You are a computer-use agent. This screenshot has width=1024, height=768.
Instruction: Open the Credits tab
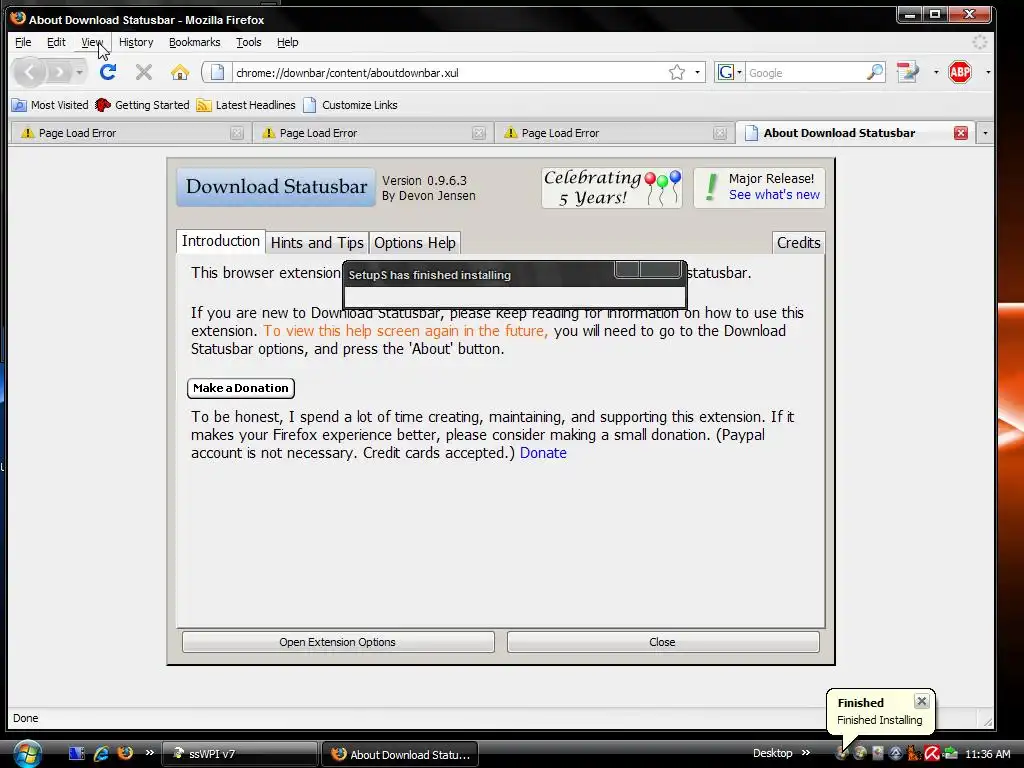pyautogui.click(x=798, y=243)
